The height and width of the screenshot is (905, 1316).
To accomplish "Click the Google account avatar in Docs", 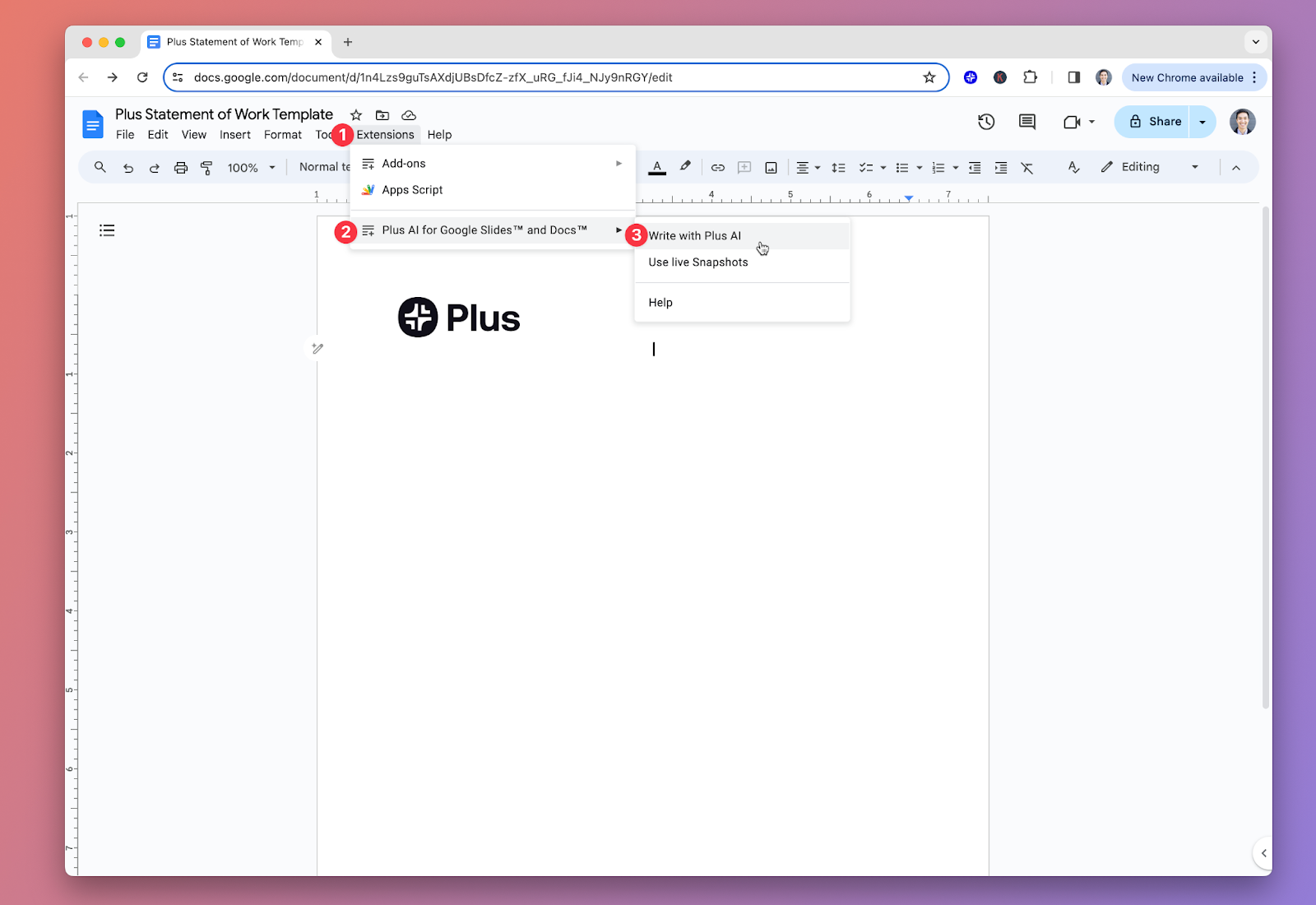I will pos(1243,122).
